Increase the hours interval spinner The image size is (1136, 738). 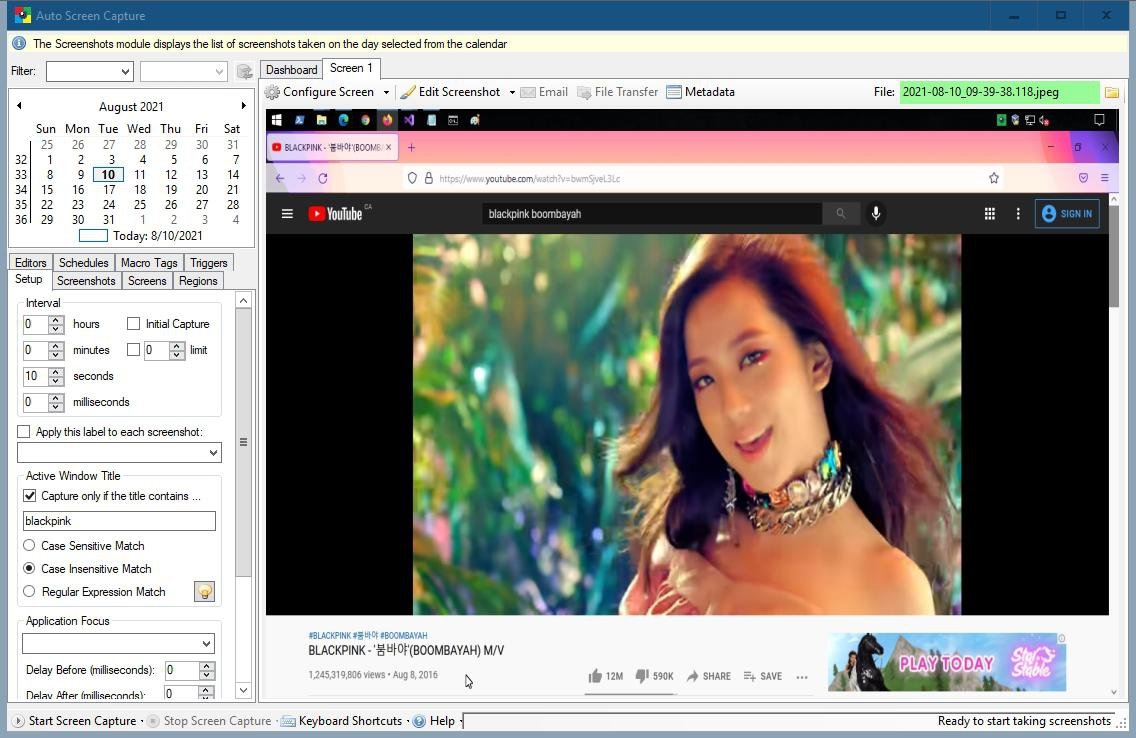[57, 319]
